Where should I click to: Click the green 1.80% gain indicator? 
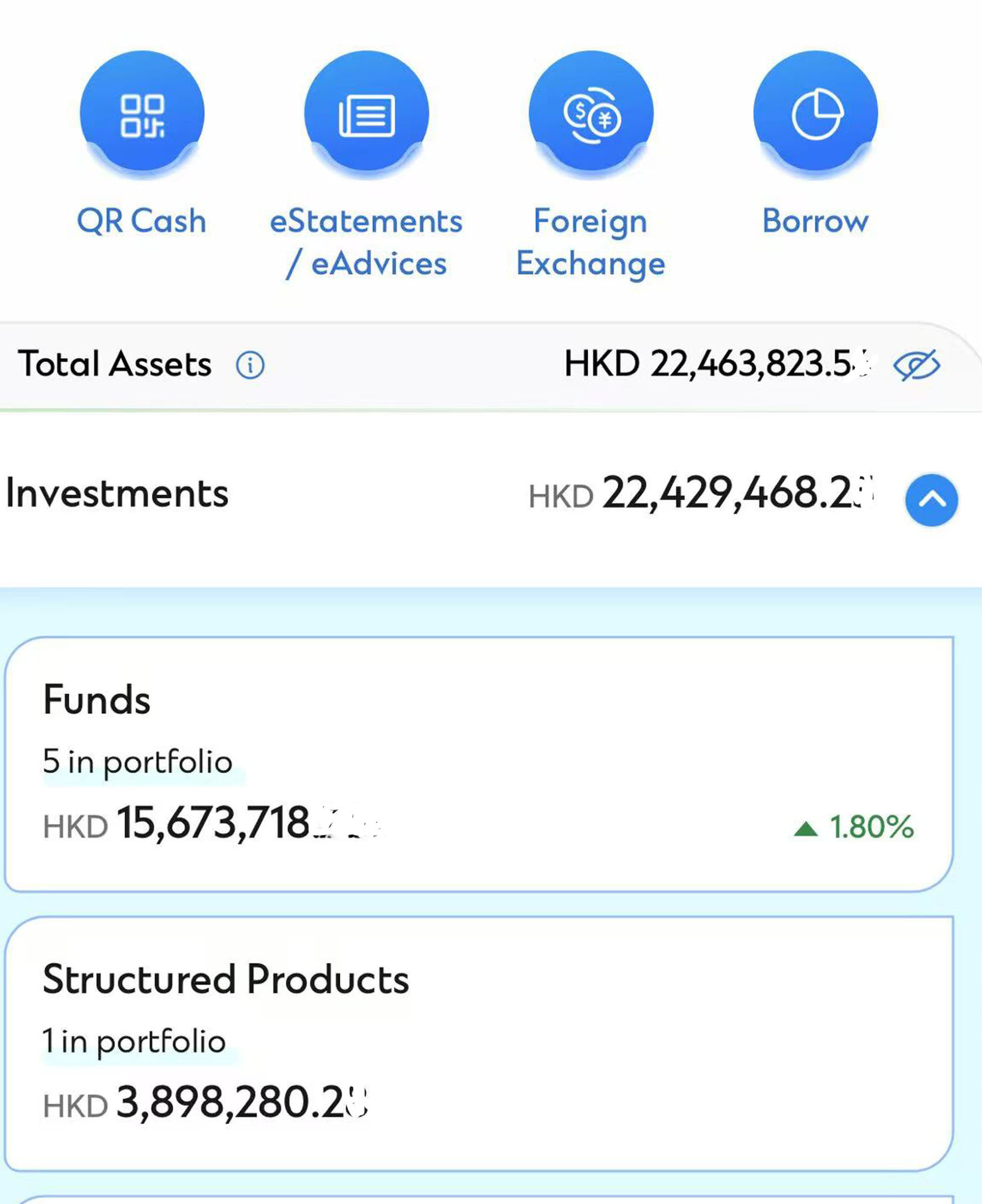(x=854, y=827)
